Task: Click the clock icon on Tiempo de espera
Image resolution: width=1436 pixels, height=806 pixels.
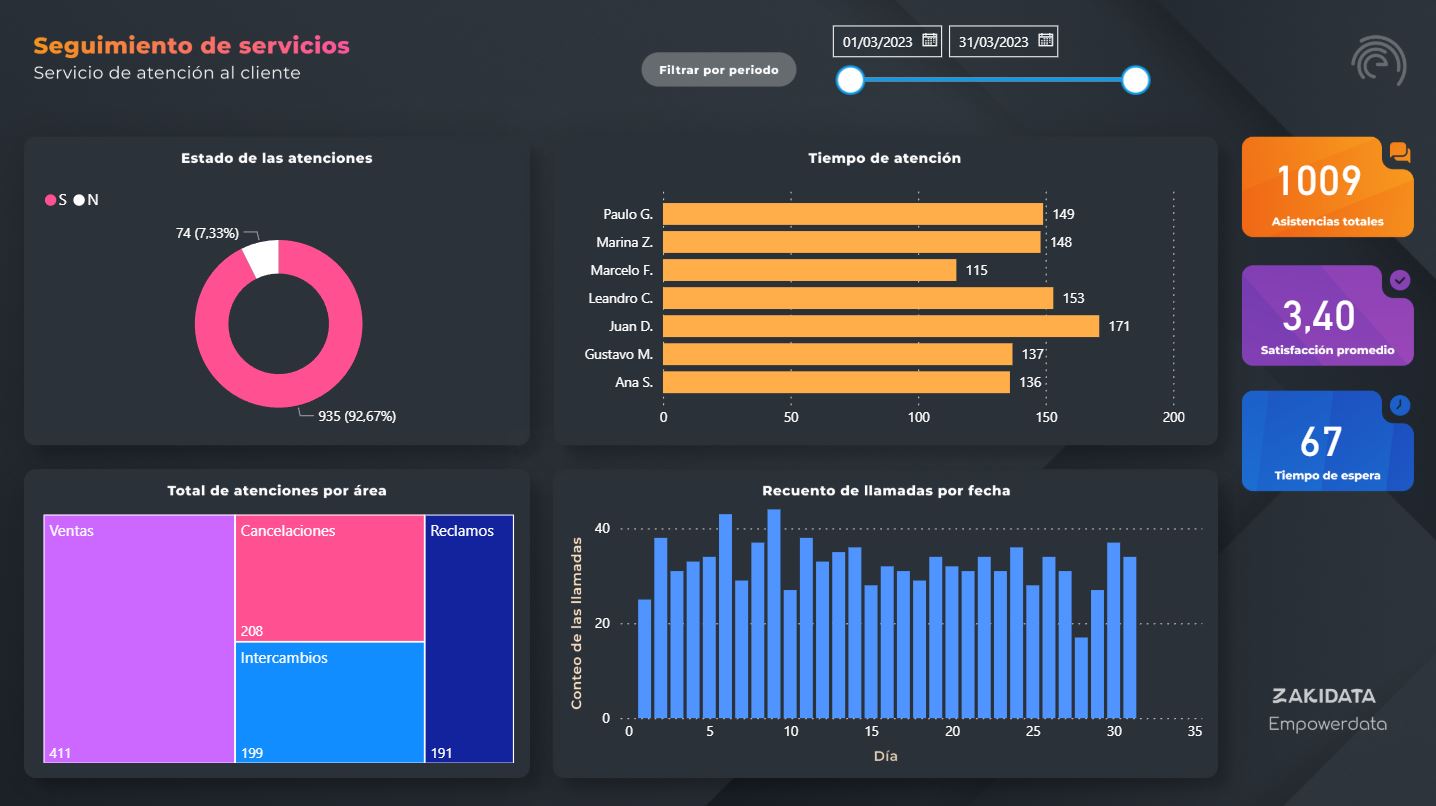Action: coord(1400,405)
